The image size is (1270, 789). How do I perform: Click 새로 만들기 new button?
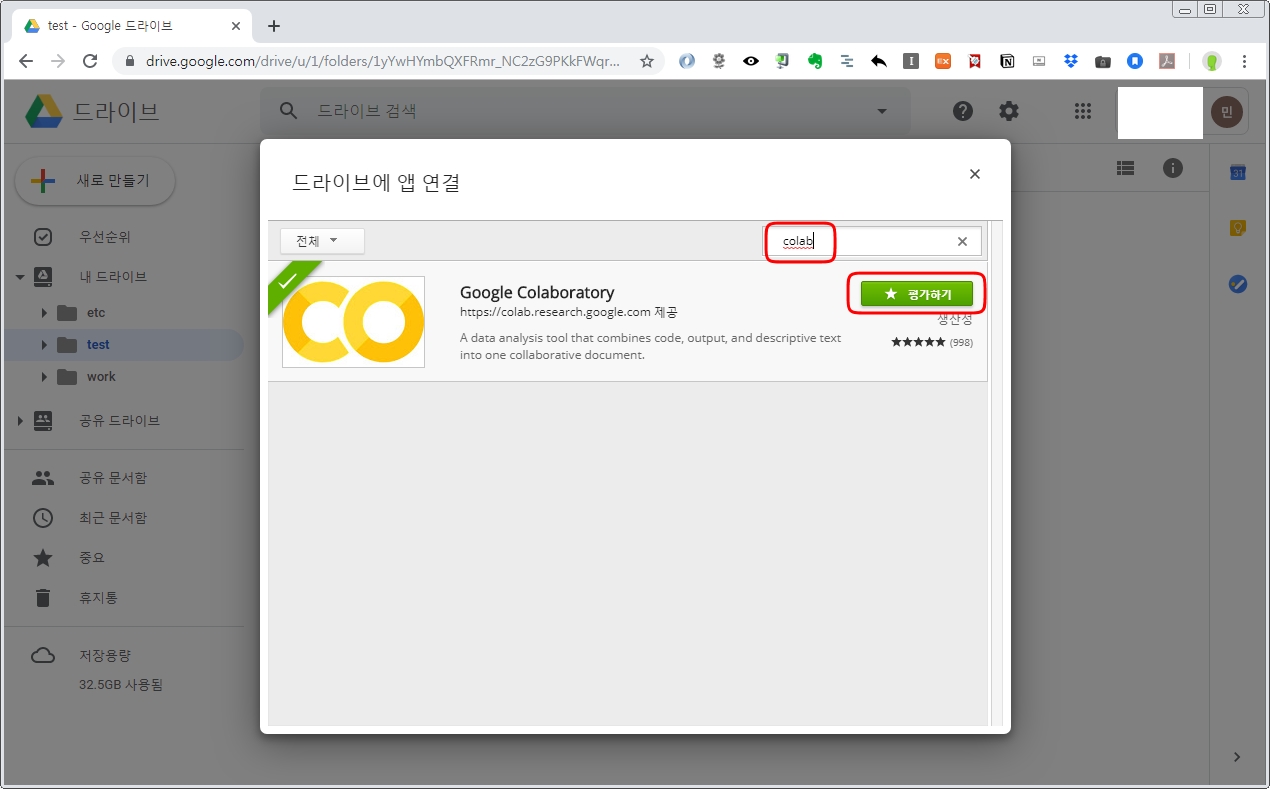point(95,181)
